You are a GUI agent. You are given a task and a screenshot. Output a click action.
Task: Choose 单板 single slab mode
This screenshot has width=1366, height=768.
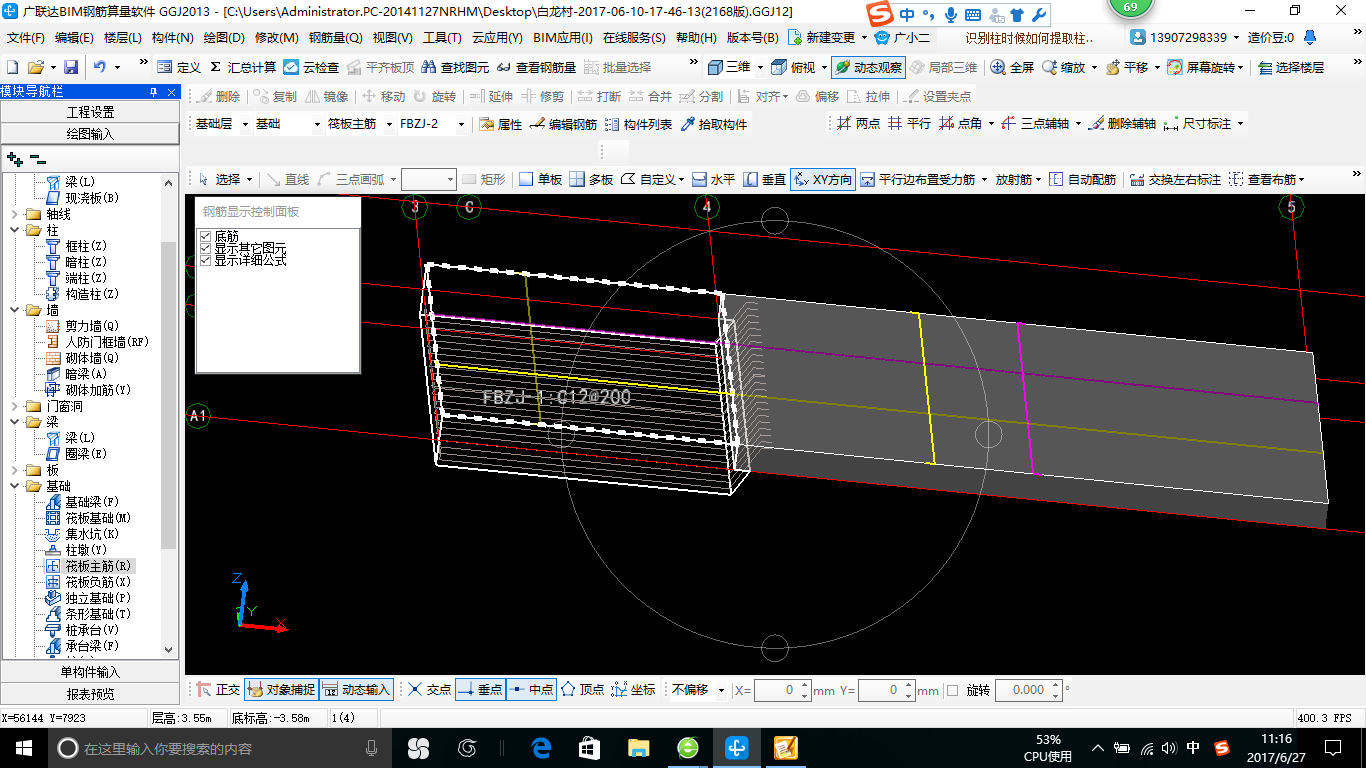pos(540,179)
